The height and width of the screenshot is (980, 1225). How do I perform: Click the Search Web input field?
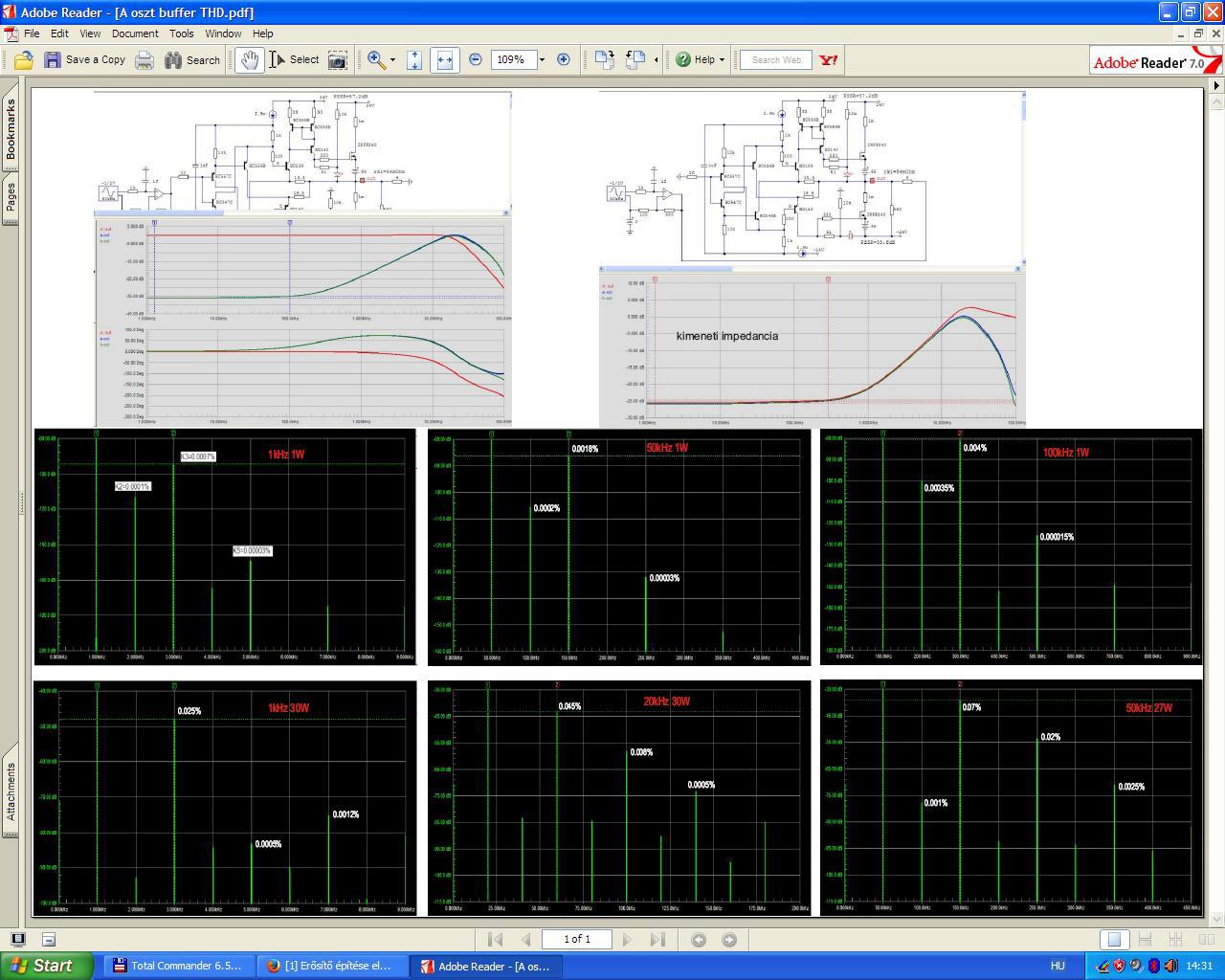776,59
